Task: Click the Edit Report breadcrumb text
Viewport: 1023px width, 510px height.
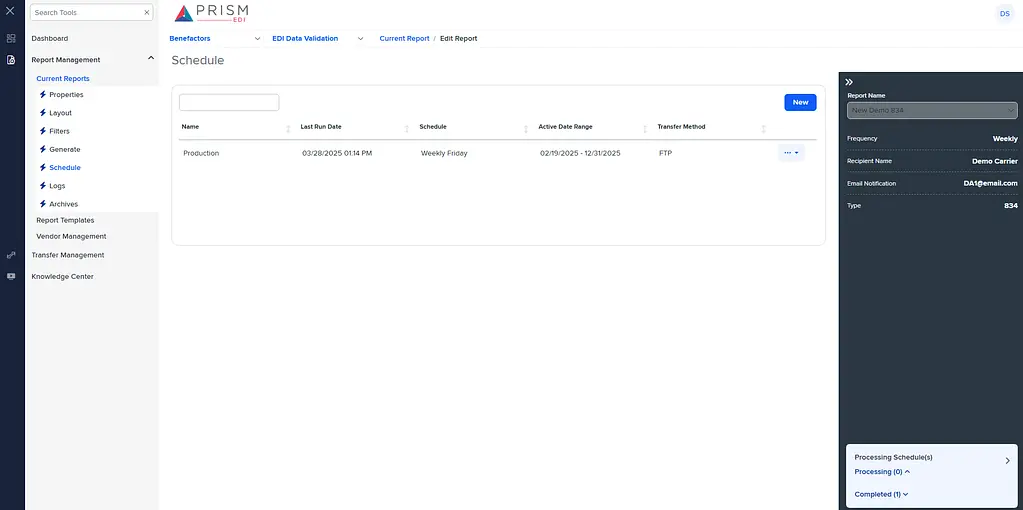Action: pos(459,38)
